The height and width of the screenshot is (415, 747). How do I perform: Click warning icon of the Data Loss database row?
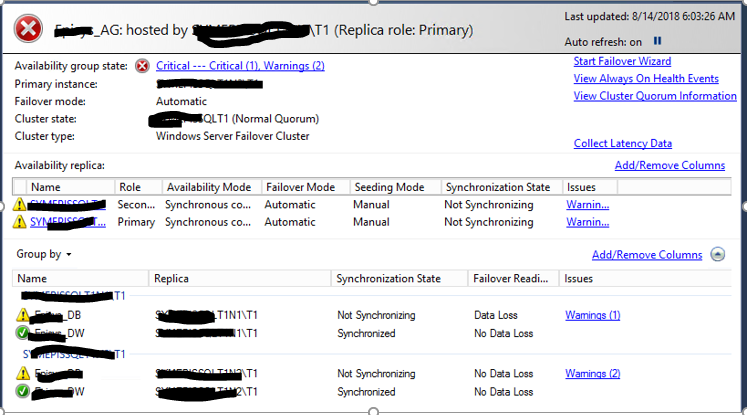click(x=23, y=315)
